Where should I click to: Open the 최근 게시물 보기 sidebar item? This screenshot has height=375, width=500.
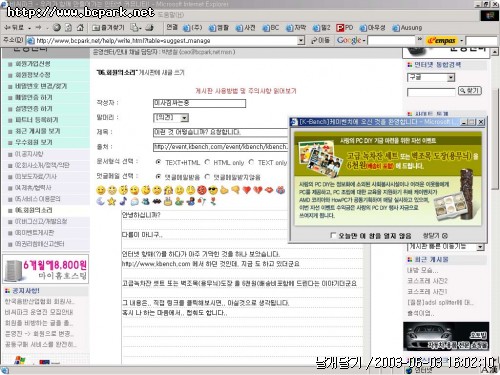click(38, 131)
